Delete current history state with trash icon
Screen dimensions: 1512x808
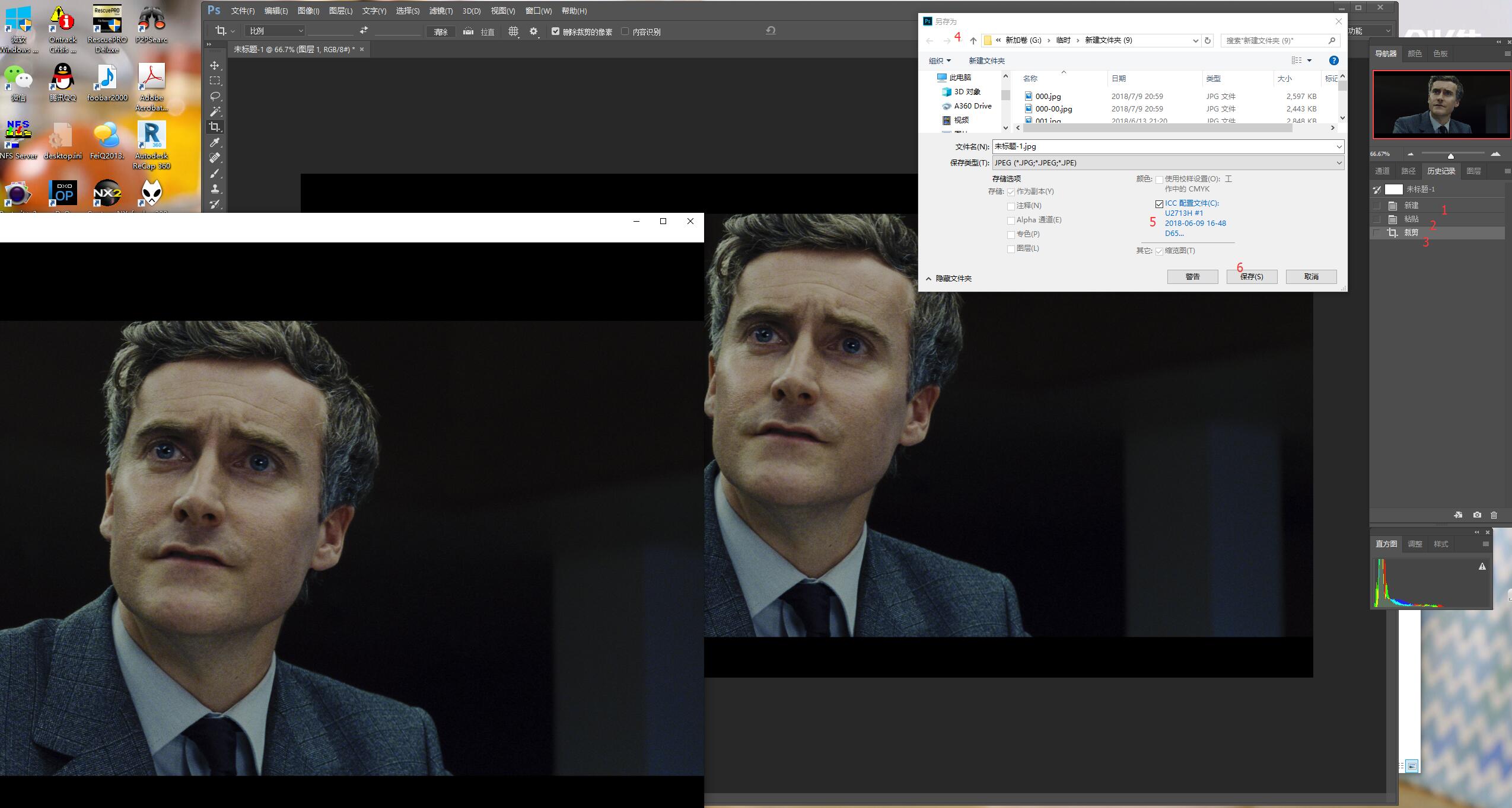(x=1494, y=515)
